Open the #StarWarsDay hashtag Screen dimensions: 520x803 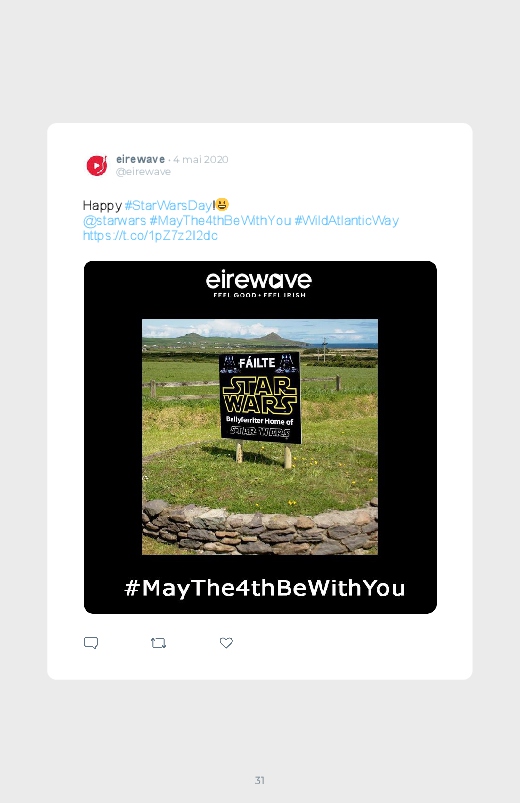pyautogui.click(x=168, y=205)
